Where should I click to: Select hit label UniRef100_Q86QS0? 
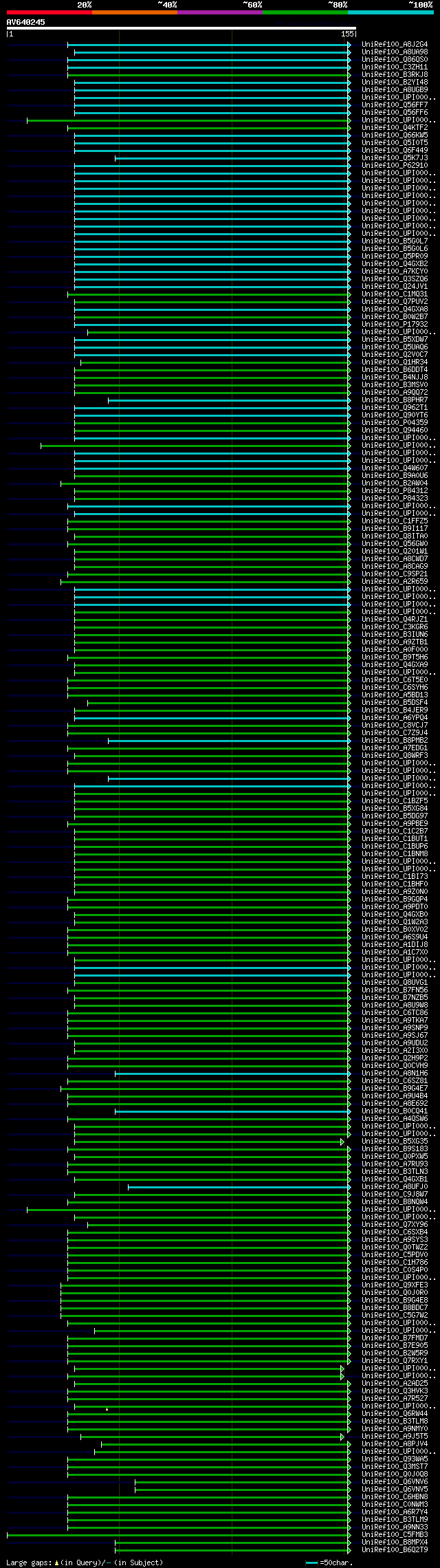tap(395, 59)
